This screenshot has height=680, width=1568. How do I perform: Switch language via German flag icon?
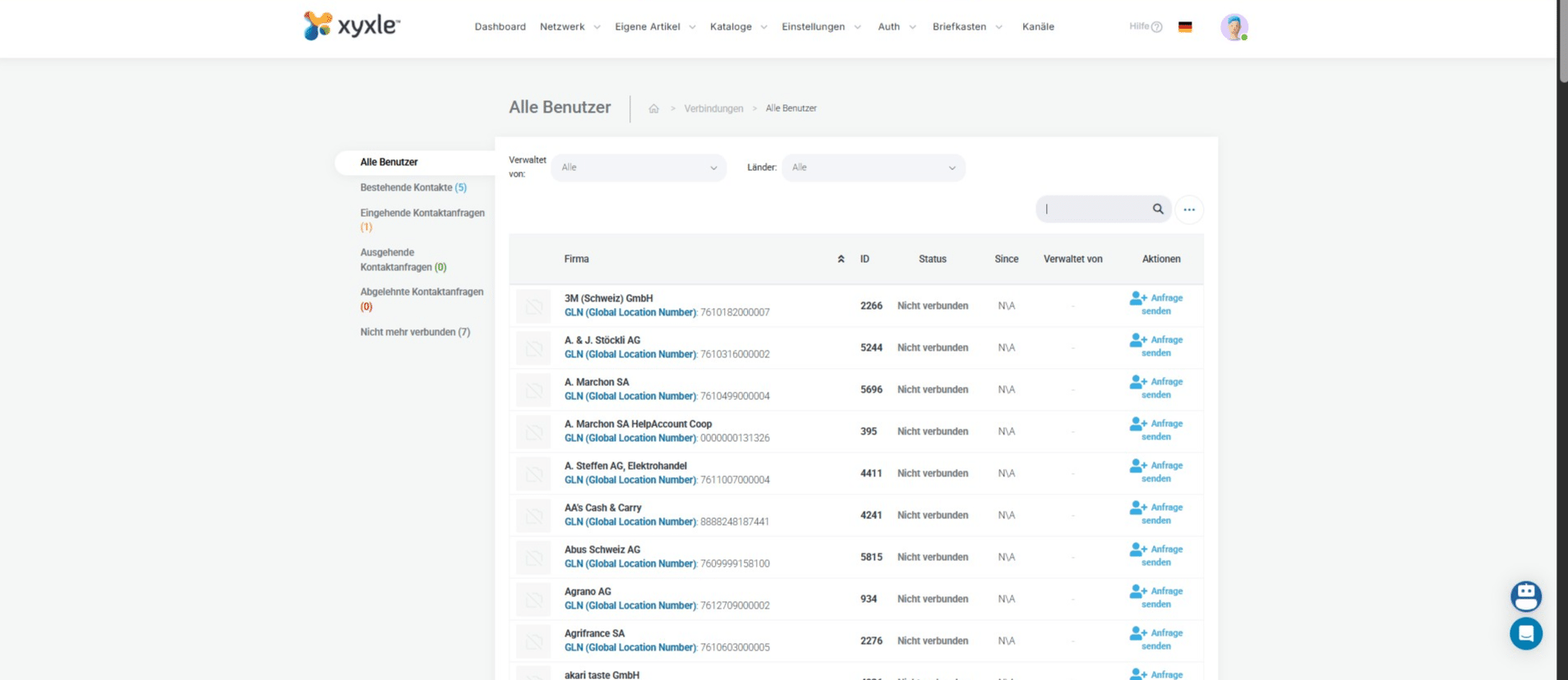[x=1185, y=27]
